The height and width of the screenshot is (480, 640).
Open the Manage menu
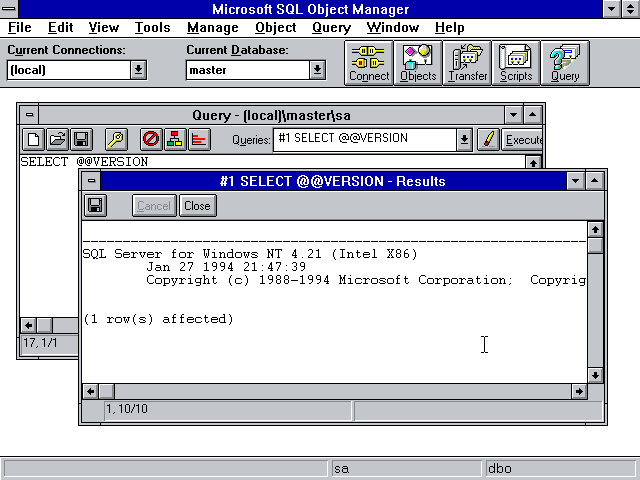click(212, 28)
